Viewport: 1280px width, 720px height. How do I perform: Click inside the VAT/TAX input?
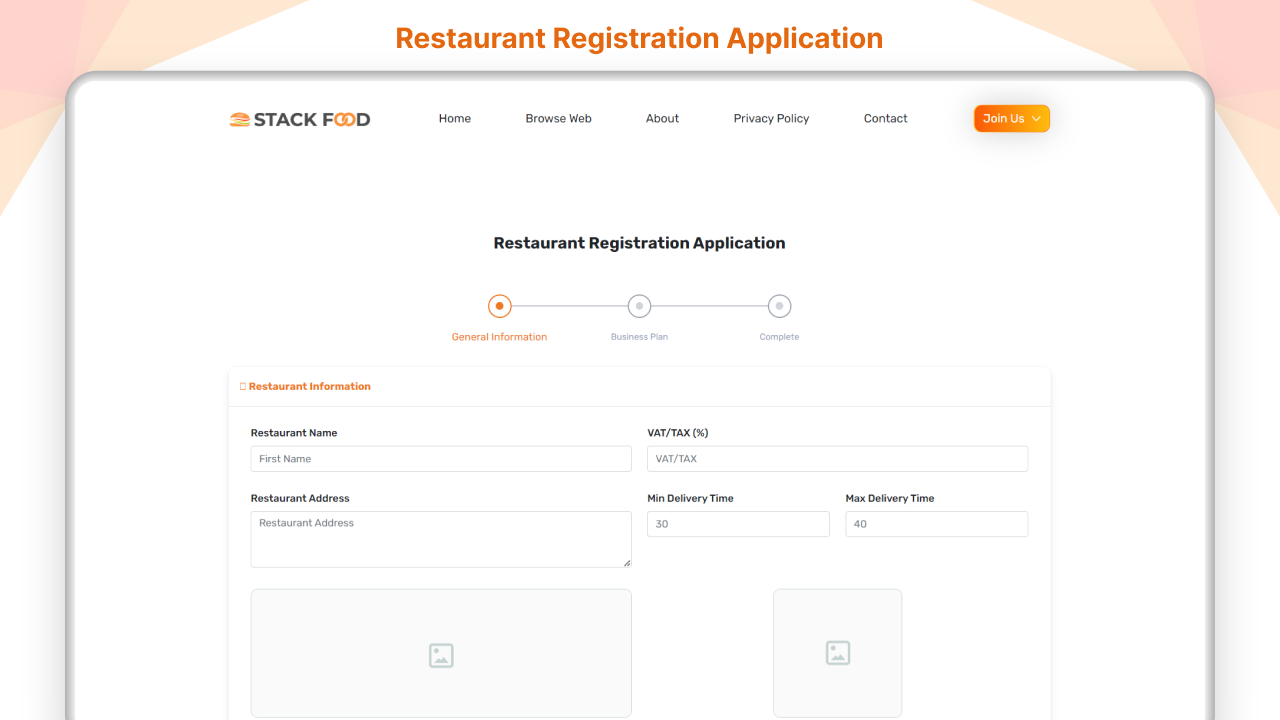pyautogui.click(x=837, y=458)
